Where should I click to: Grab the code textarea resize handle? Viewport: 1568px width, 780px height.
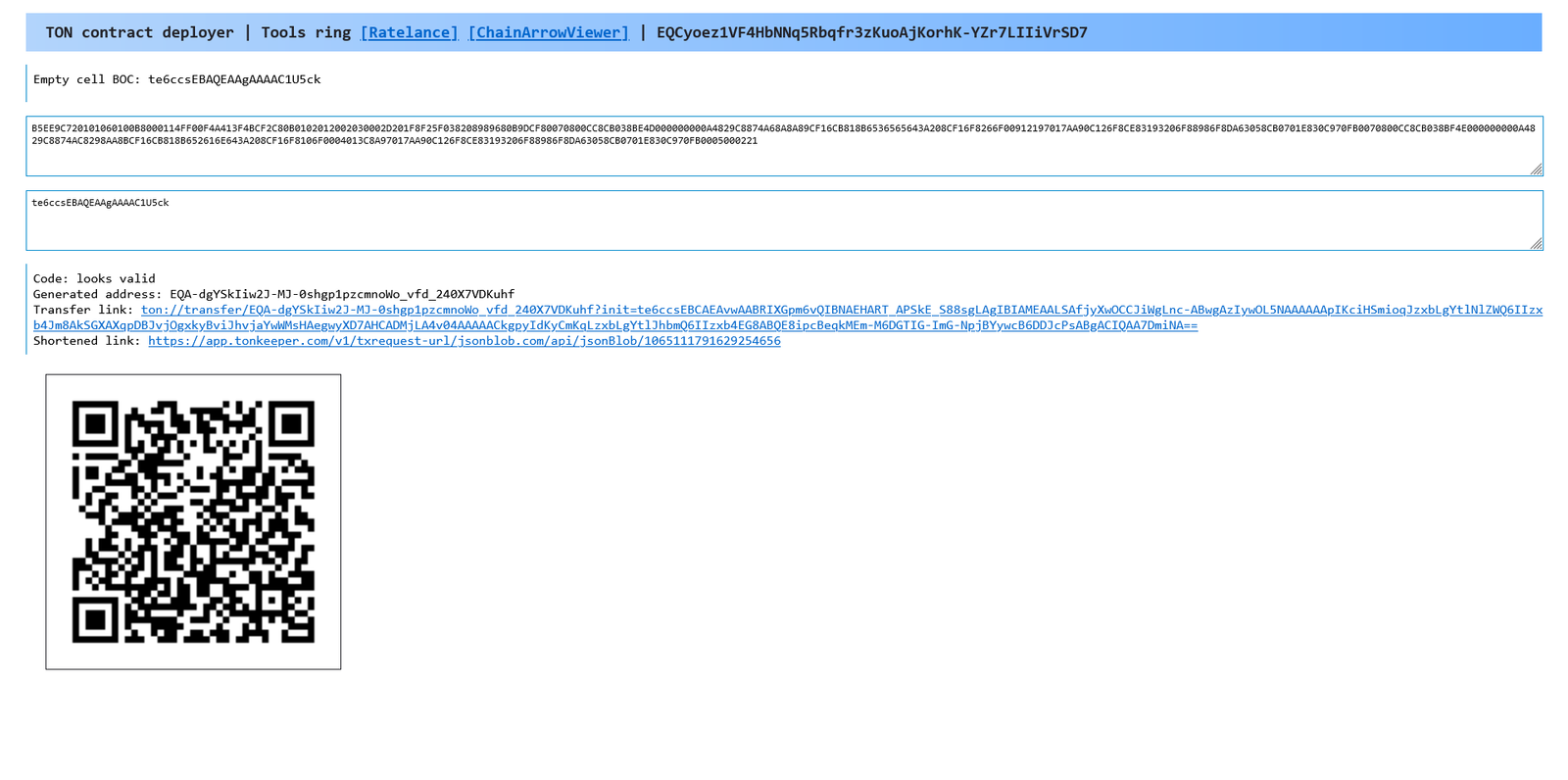point(1536,170)
